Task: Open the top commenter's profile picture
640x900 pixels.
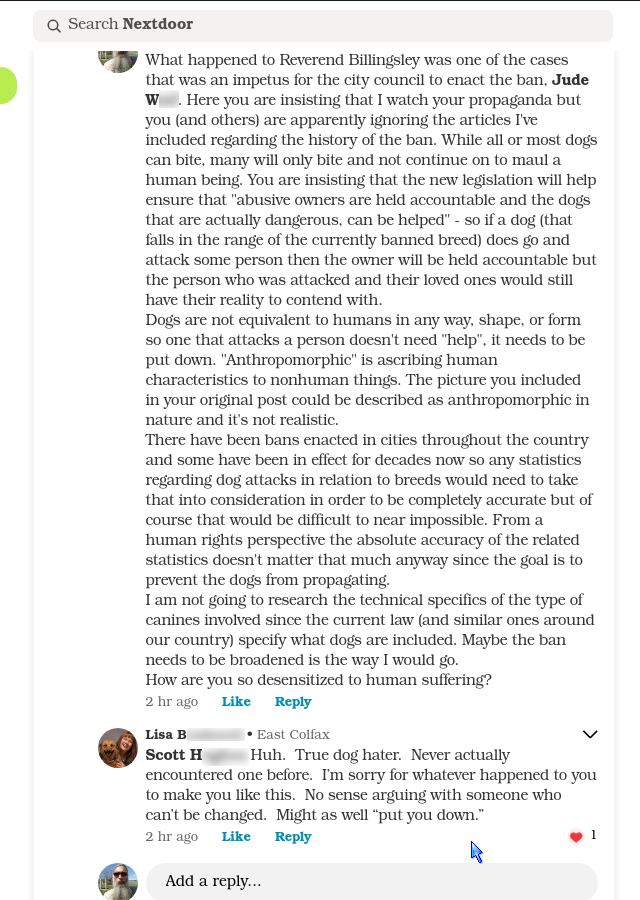Action: coord(118,57)
